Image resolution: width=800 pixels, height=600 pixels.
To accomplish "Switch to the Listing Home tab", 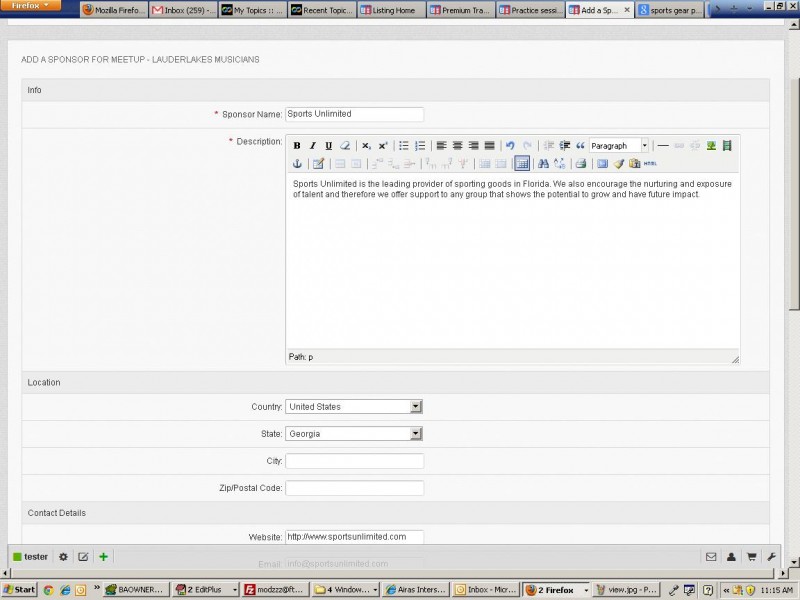I will (x=392, y=10).
